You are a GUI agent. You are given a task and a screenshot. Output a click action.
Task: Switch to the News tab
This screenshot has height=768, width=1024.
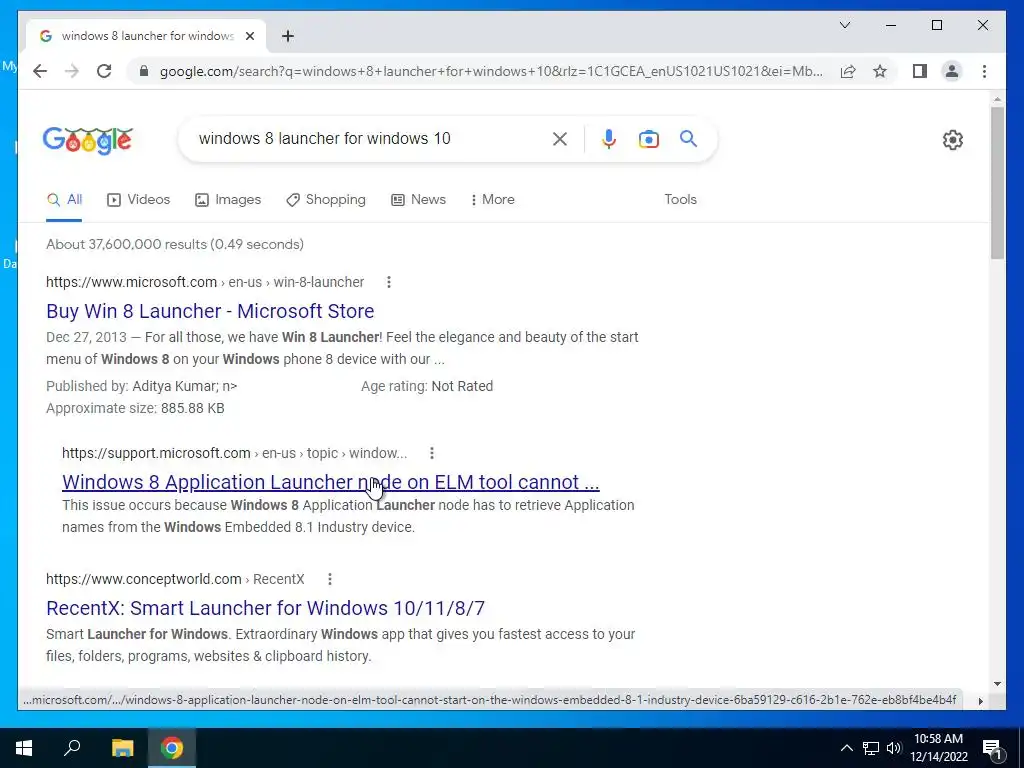[x=419, y=200]
